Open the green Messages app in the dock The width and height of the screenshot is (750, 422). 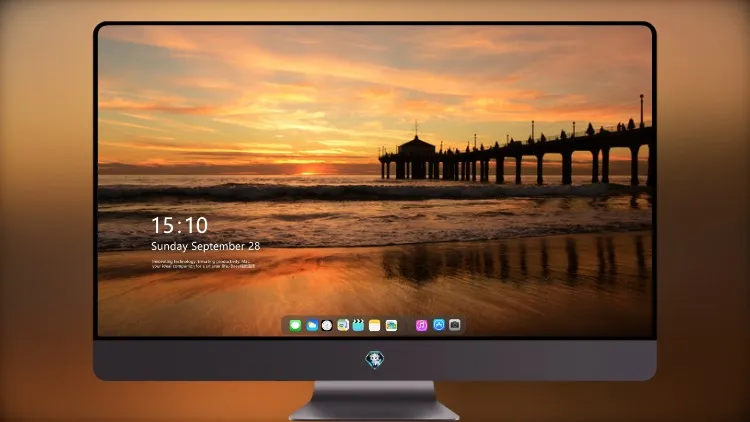[295, 325]
